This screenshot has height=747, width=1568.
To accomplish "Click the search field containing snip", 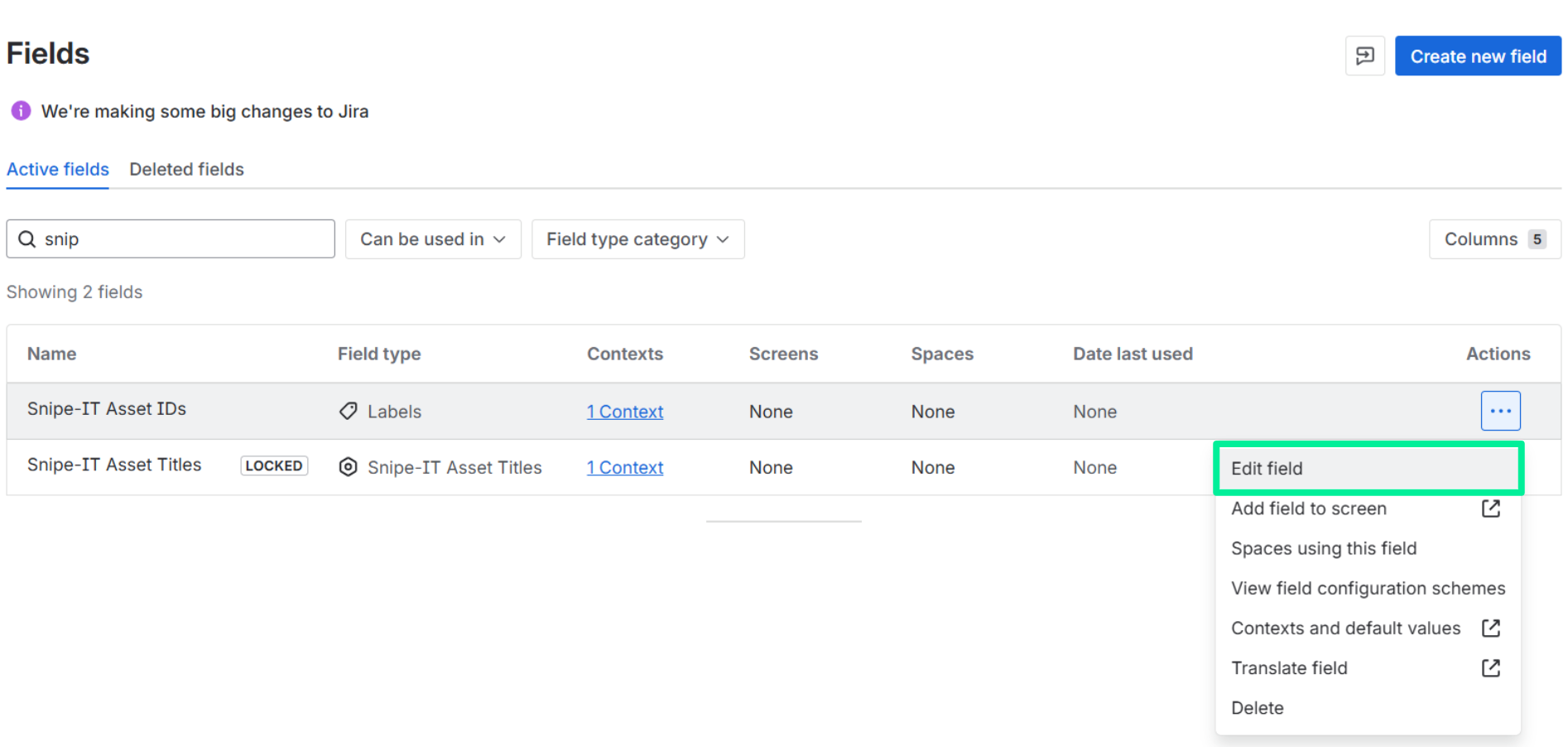I will point(182,239).
